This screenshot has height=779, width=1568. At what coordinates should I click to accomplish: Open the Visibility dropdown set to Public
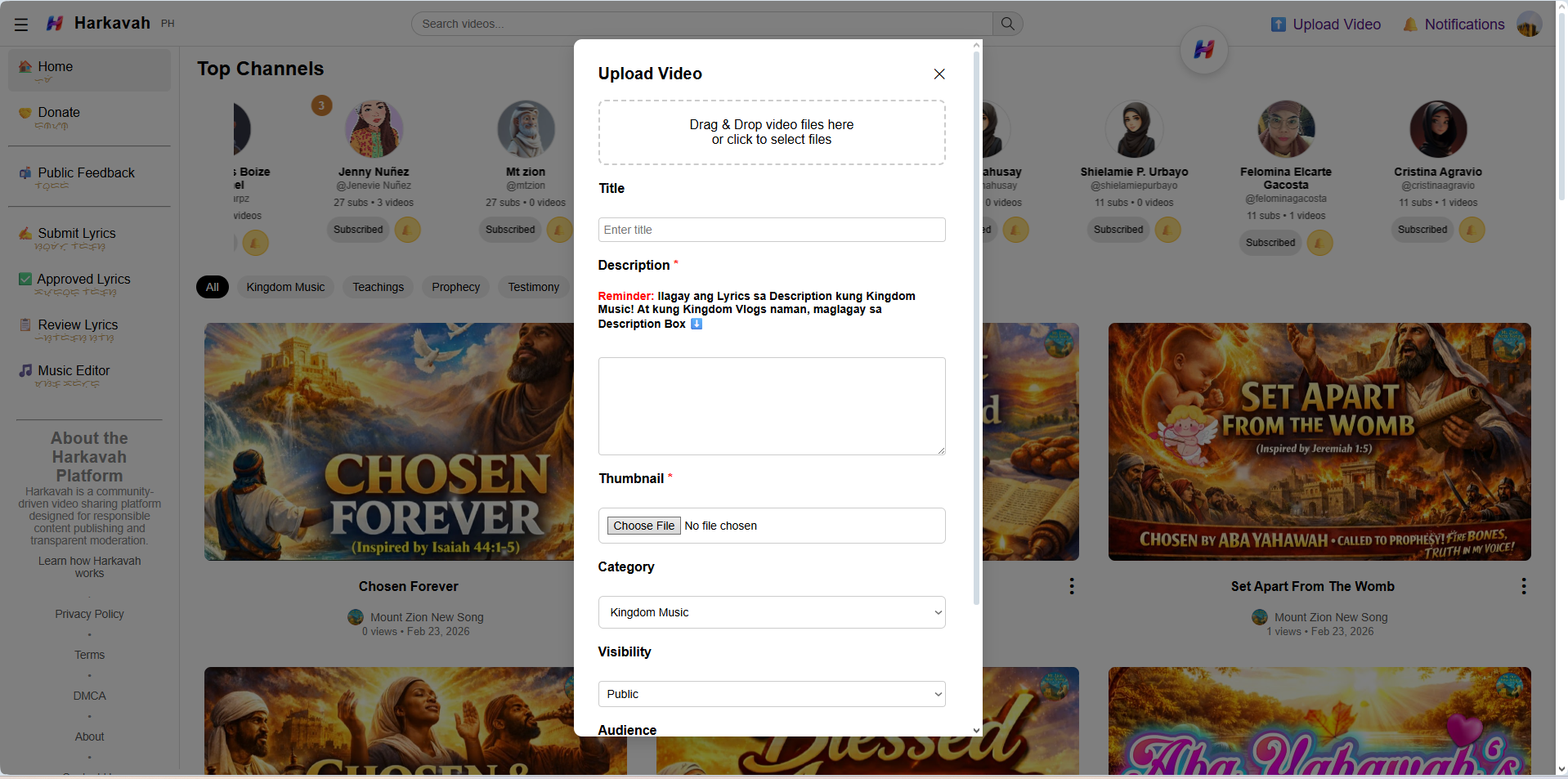(770, 693)
